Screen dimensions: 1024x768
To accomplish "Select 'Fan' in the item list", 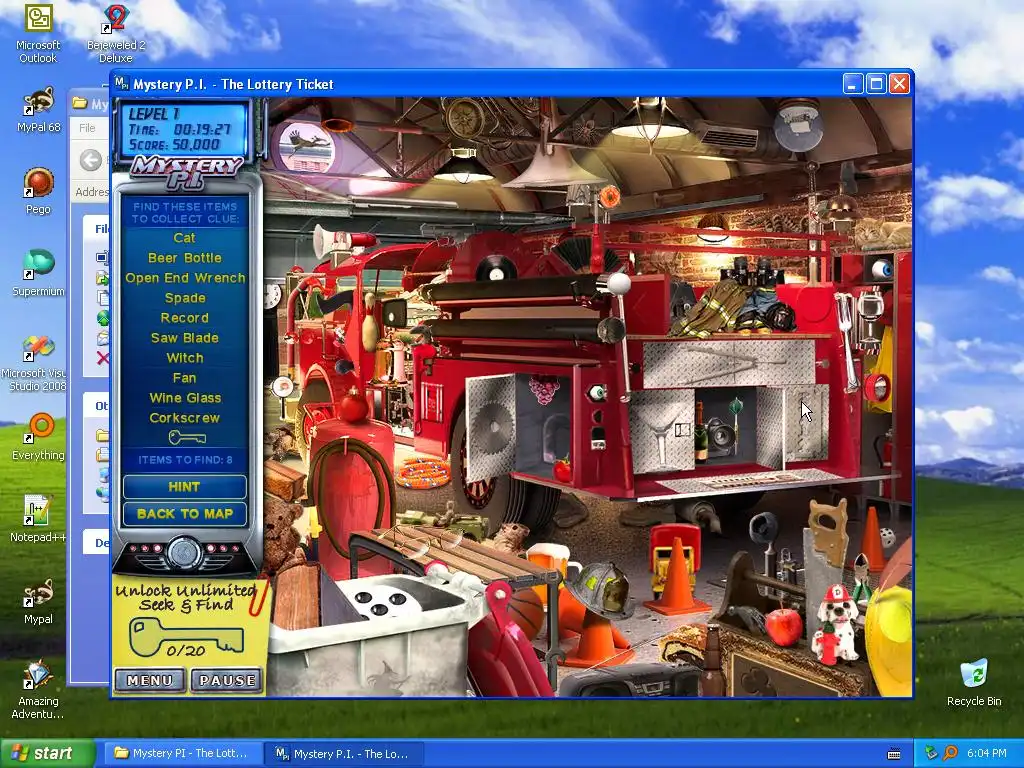I will 185,378.
